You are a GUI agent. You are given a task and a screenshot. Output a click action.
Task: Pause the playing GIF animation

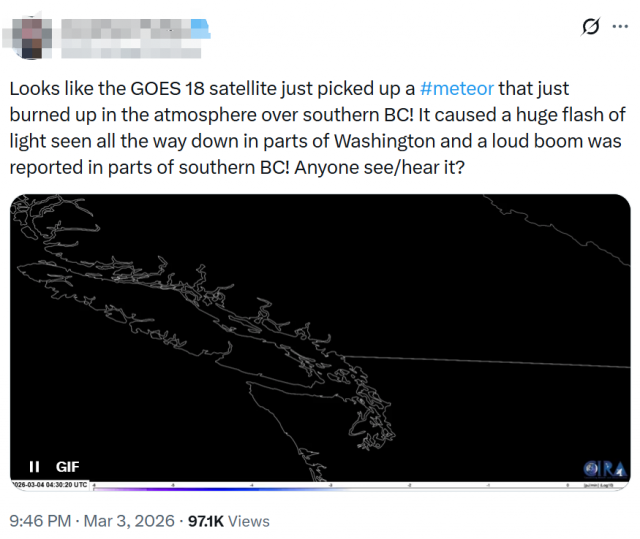coord(34,466)
